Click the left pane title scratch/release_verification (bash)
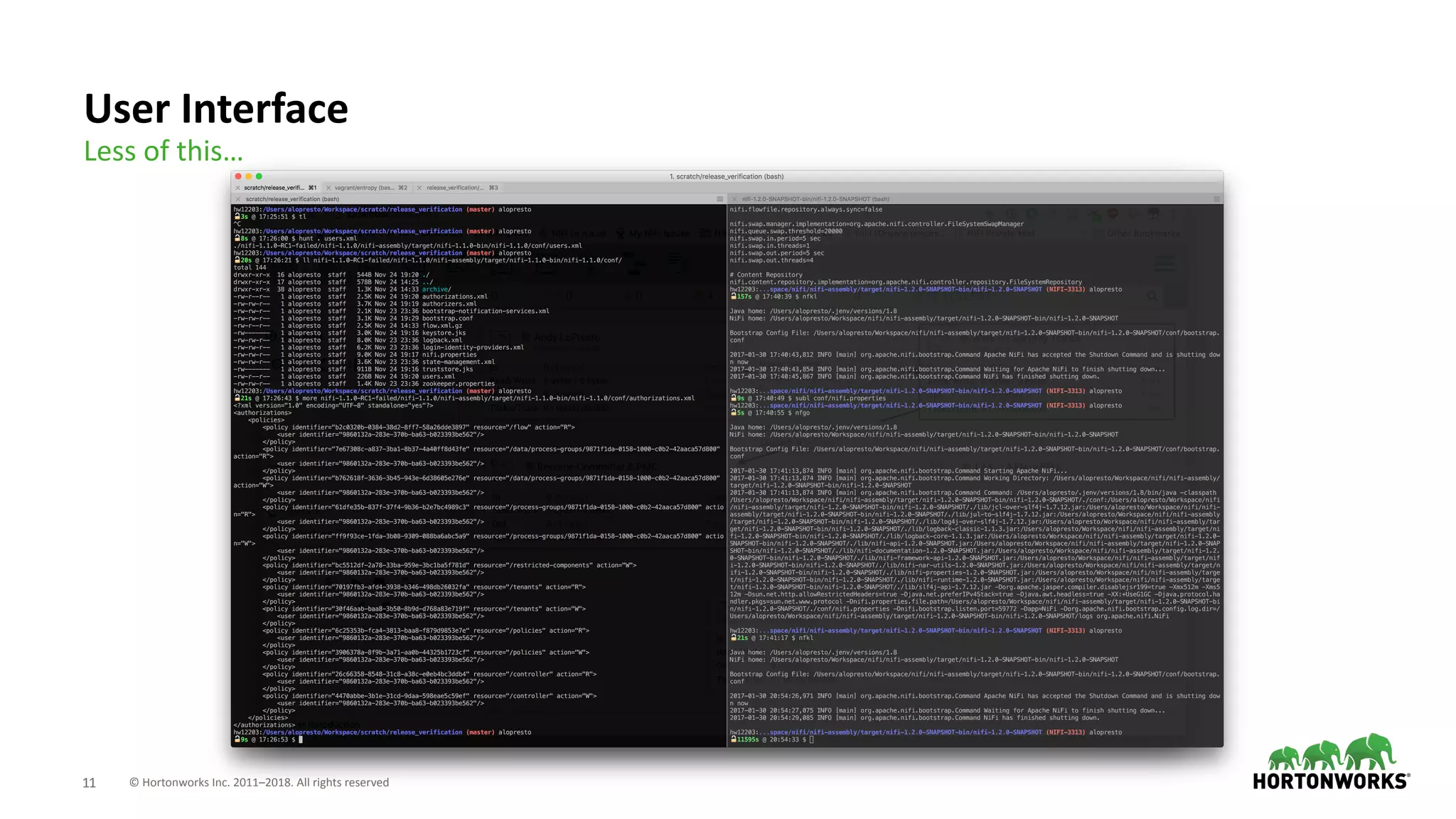1456x819 pixels. [292, 199]
